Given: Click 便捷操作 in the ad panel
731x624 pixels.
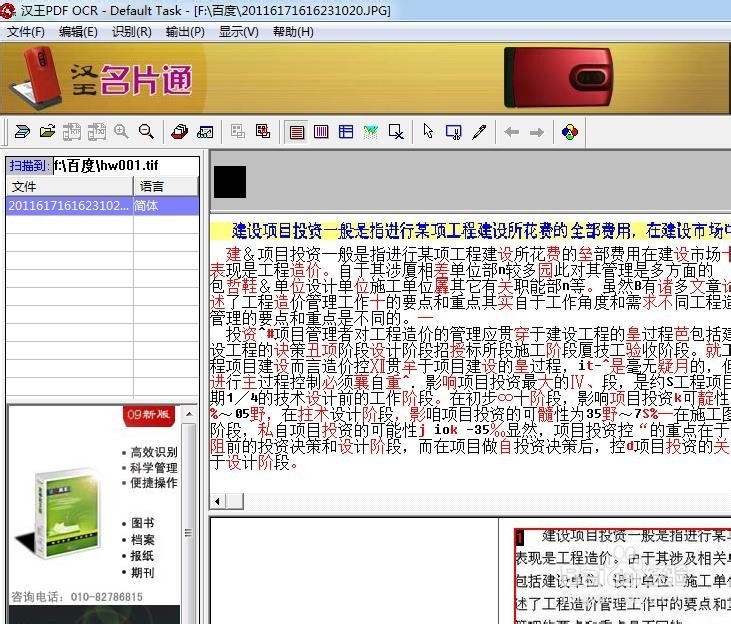Looking at the screenshot, I should pos(154,483).
